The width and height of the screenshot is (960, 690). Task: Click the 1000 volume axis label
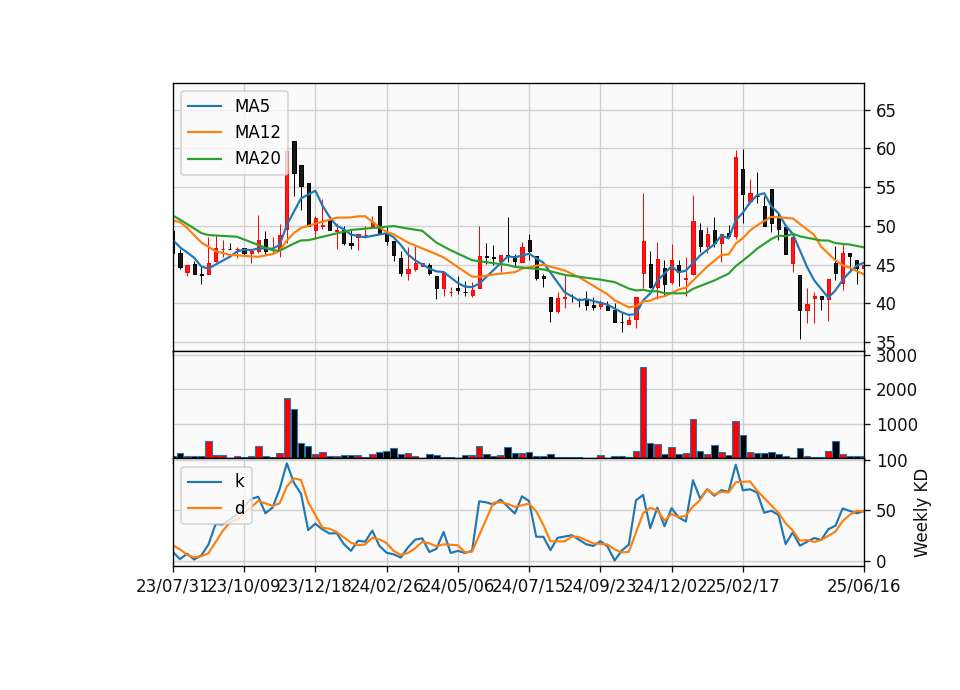[x=896, y=425]
